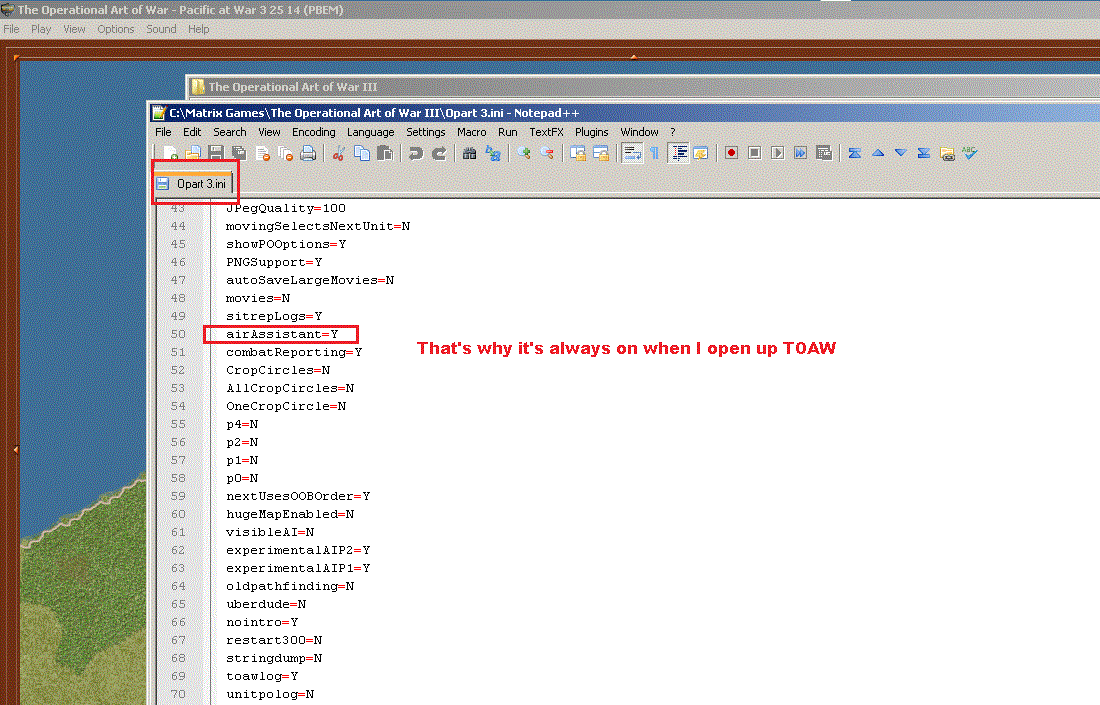This screenshot has height=705, width=1100.
Task: Click the single blue up triangle icon
Action: coord(878,153)
